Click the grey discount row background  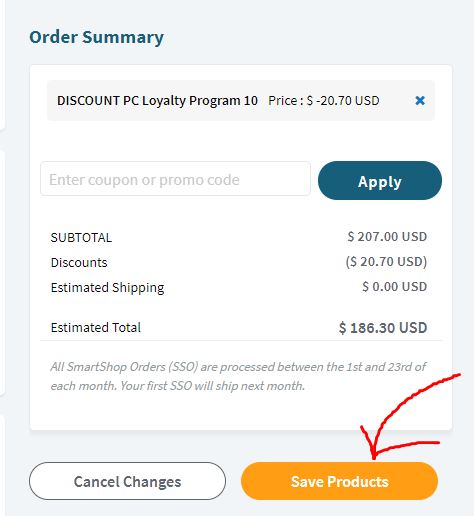241,100
